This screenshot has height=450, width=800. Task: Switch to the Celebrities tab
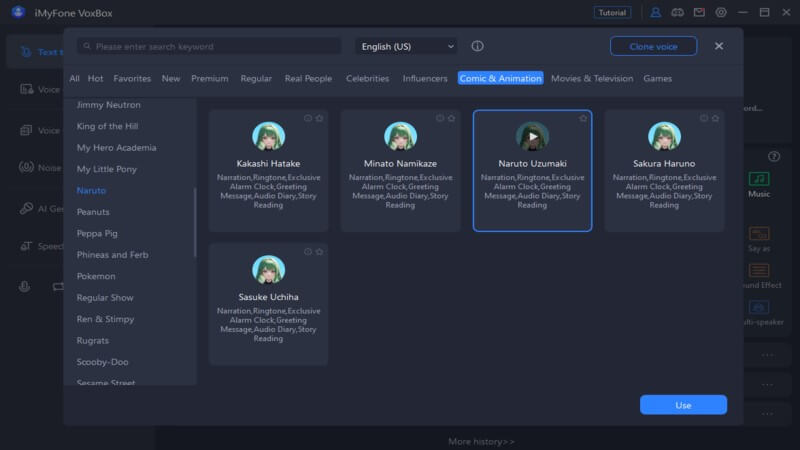click(367, 79)
